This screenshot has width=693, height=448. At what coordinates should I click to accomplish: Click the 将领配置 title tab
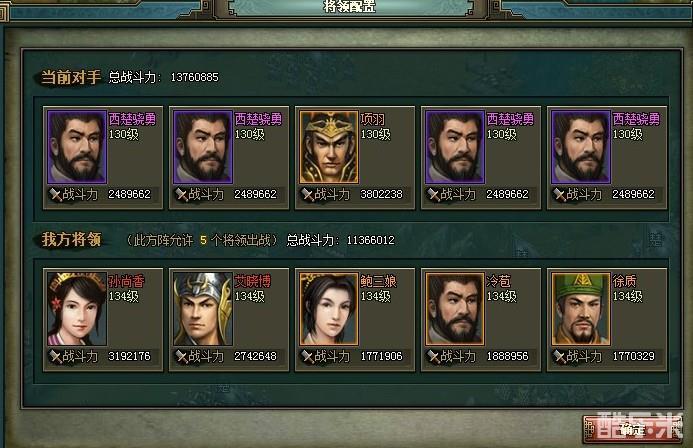[349, 7]
